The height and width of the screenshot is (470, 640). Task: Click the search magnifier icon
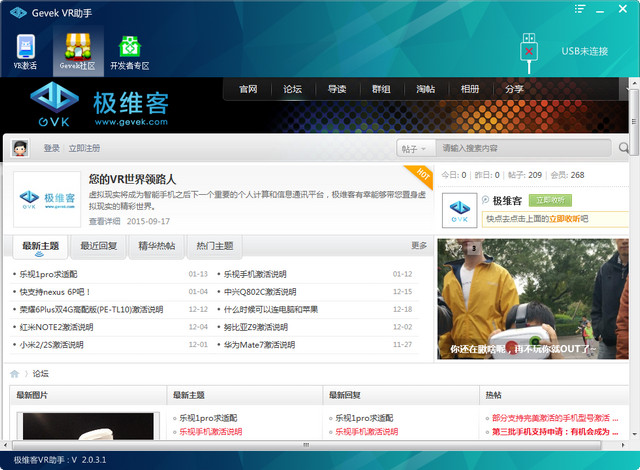click(624, 148)
